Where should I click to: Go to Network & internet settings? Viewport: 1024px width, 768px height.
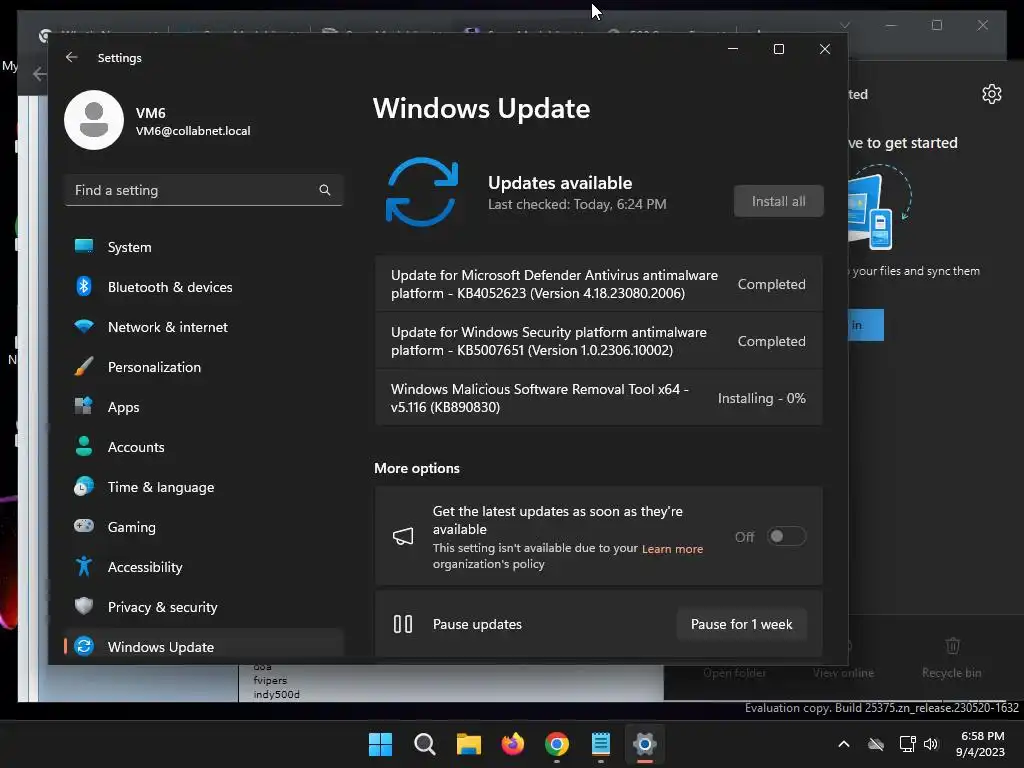204,327
